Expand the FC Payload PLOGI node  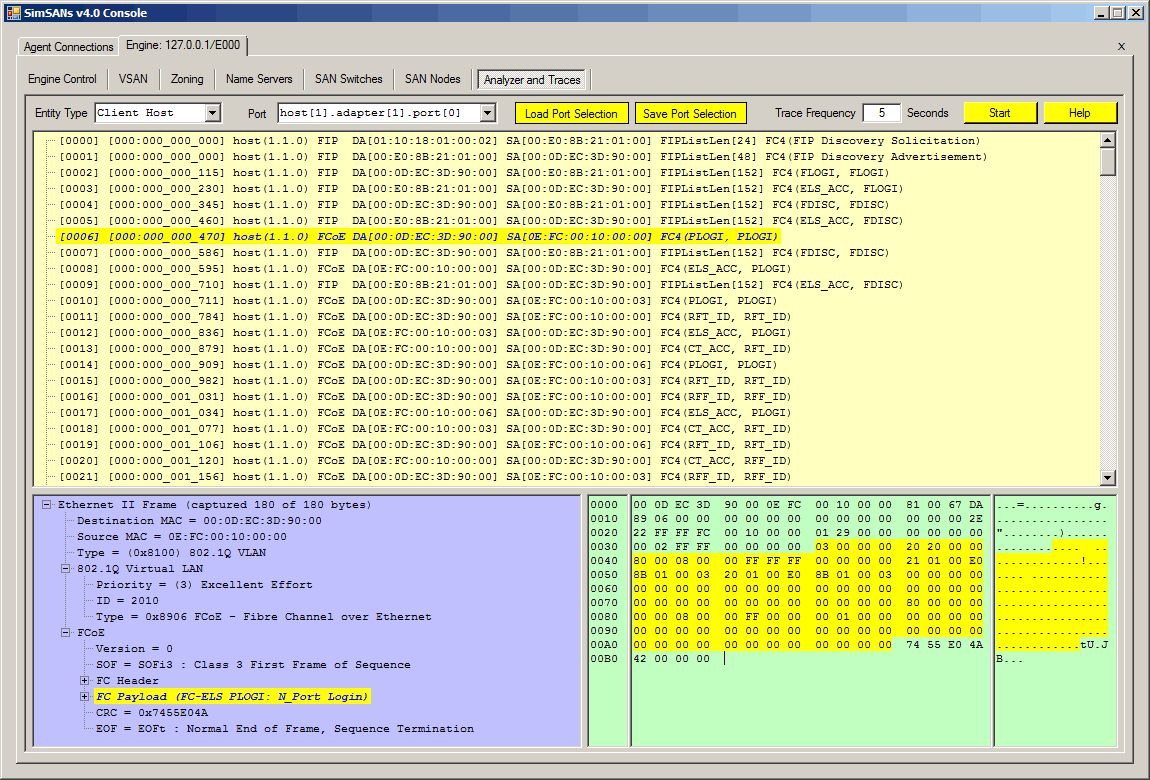pos(85,697)
